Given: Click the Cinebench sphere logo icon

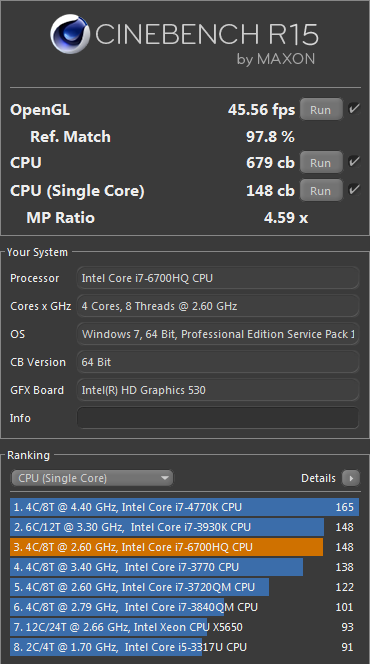Looking at the screenshot, I should click(x=70, y=34).
